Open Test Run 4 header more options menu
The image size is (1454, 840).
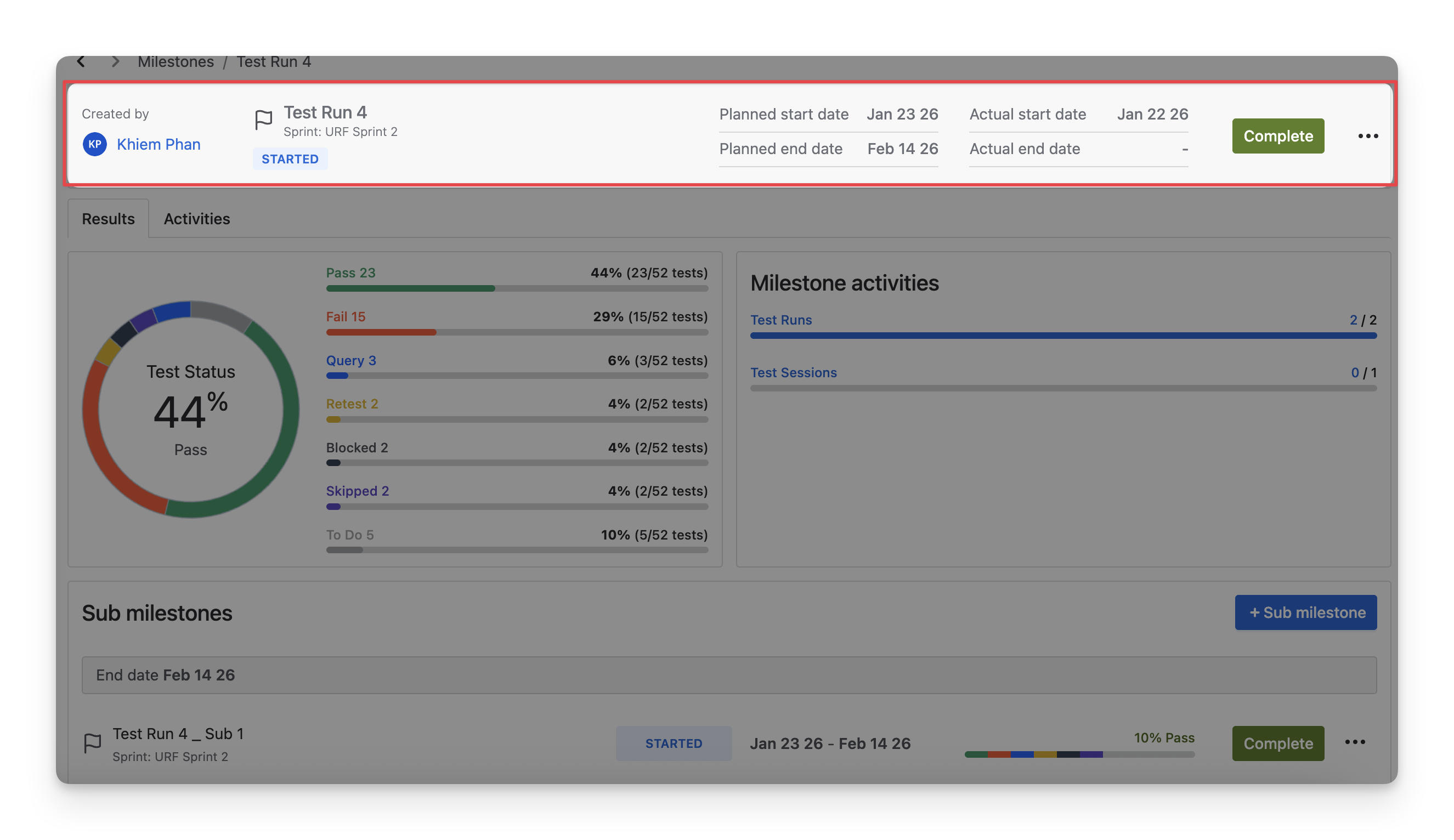click(x=1367, y=136)
